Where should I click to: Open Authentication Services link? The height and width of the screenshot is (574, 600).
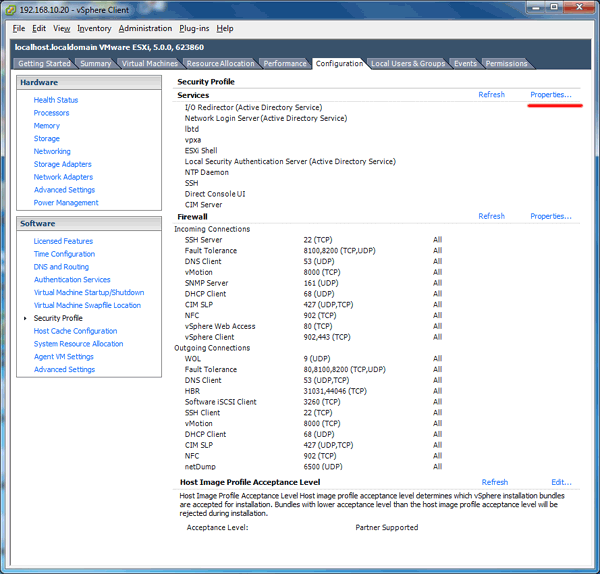[72, 279]
